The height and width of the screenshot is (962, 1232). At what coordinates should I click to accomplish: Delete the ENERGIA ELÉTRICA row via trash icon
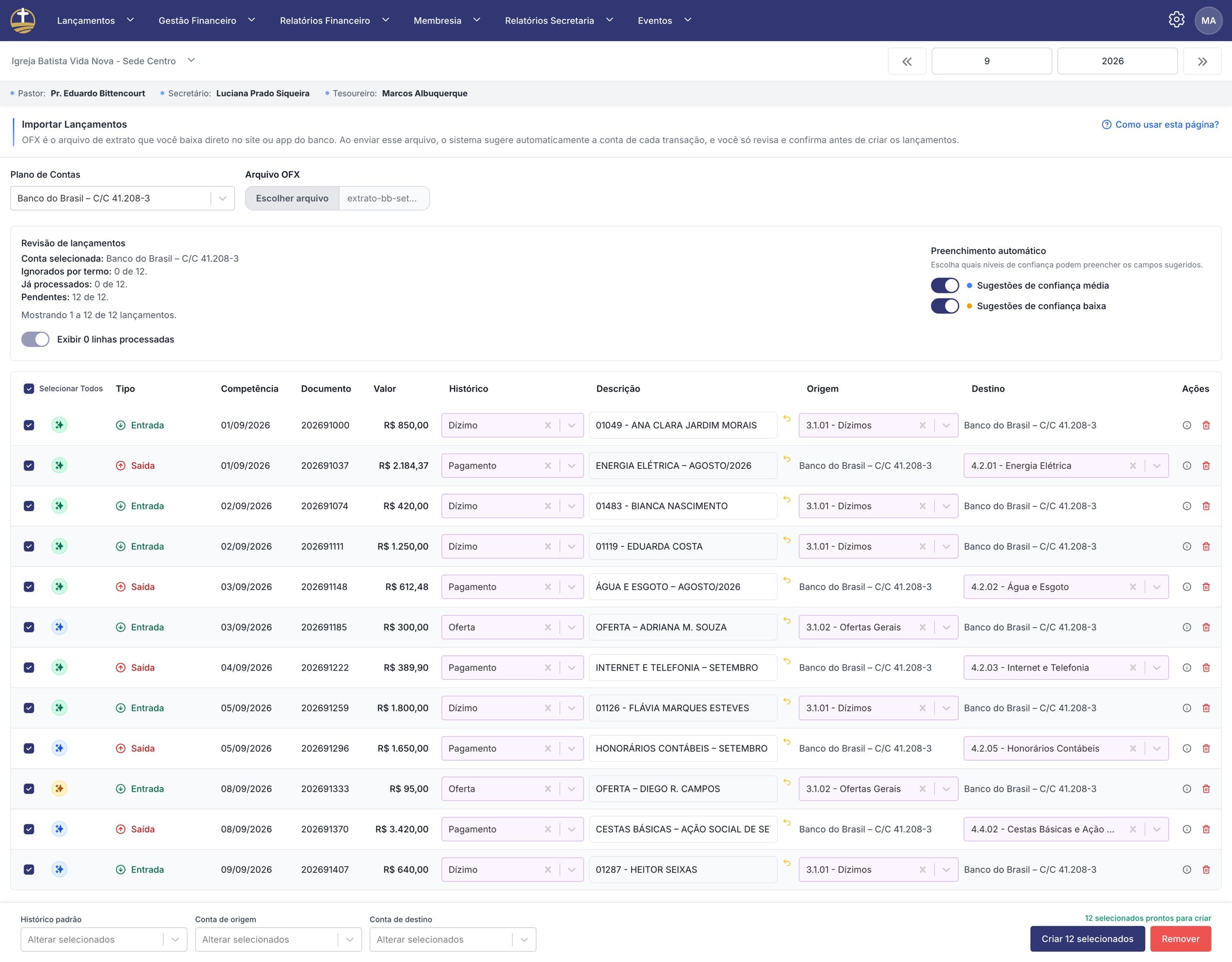point(1206,466)
